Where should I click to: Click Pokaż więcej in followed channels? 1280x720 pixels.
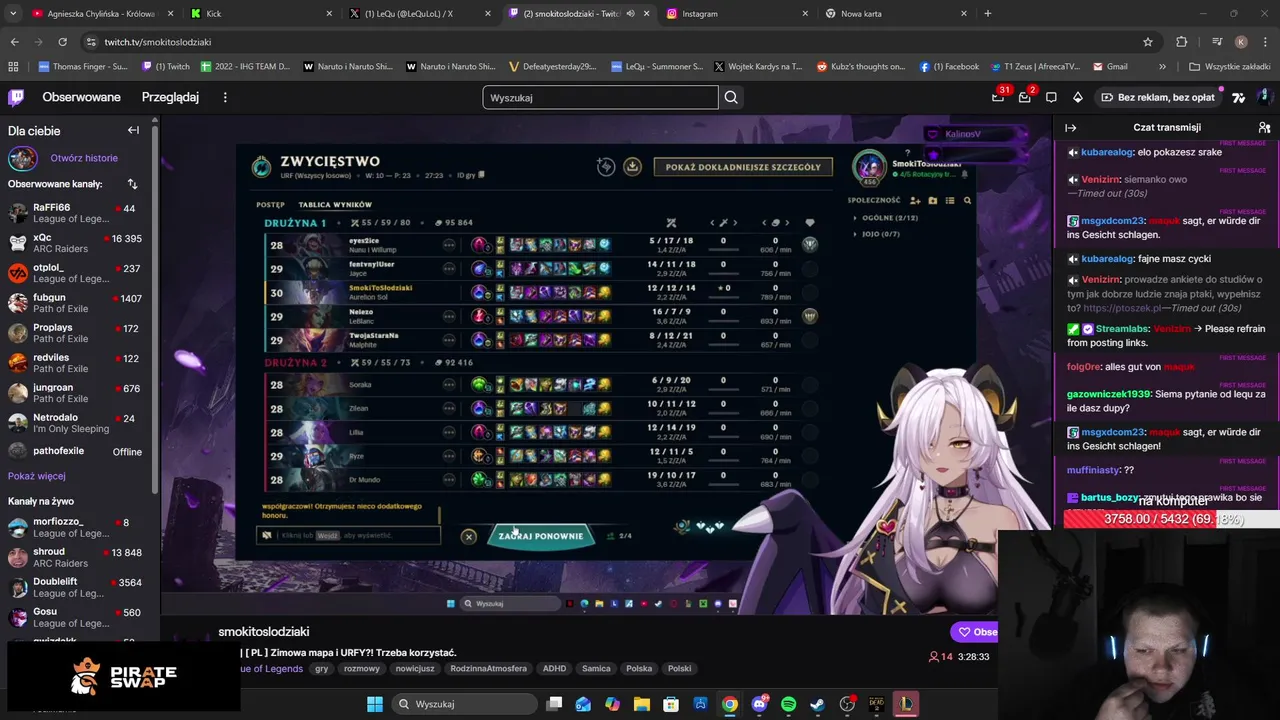coord(37,476)
